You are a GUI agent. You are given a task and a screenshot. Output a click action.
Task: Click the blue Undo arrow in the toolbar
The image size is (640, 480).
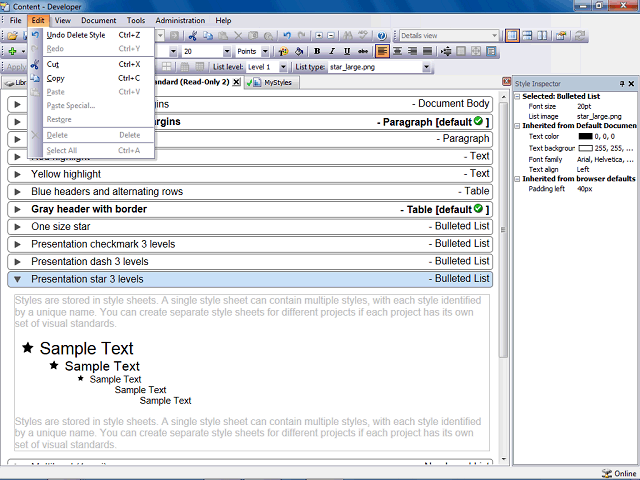click(x=287, y=36)
